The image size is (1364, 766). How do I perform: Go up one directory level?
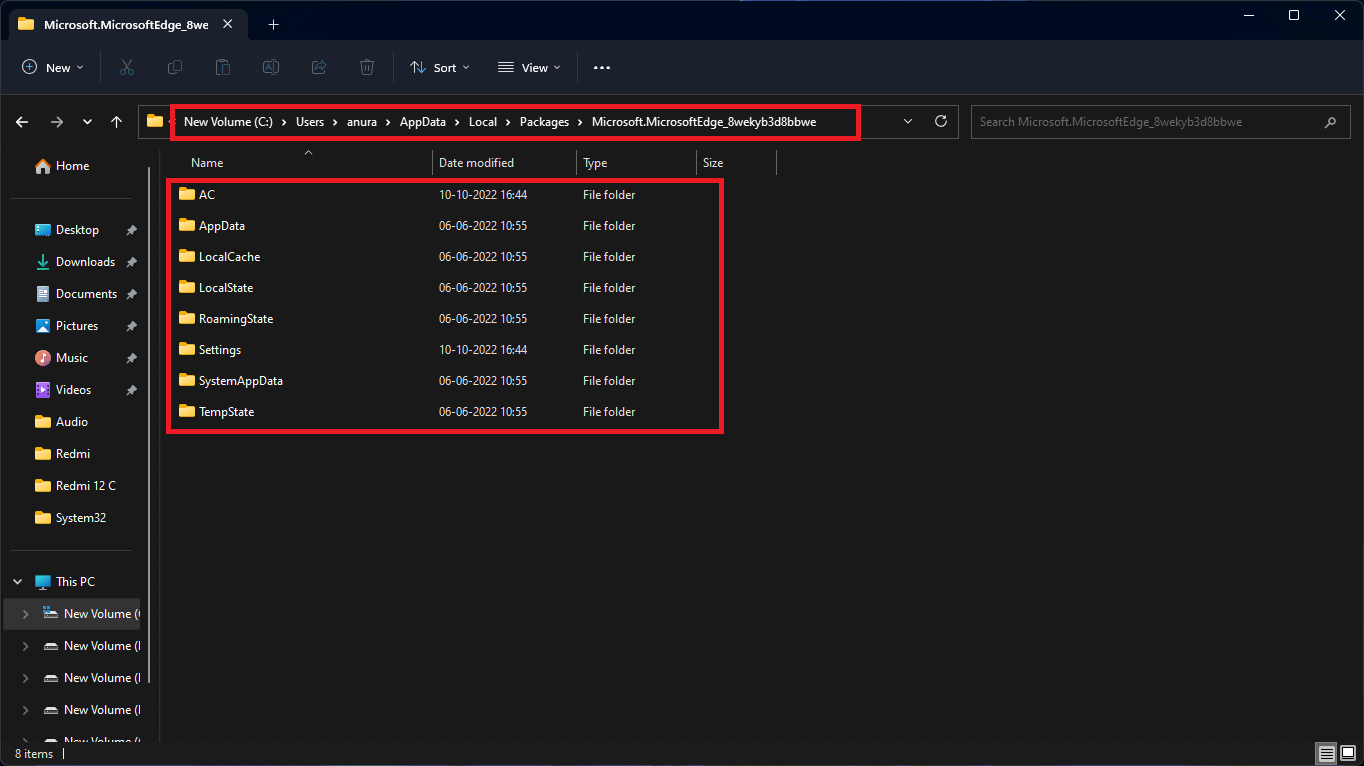coord(116,122)
